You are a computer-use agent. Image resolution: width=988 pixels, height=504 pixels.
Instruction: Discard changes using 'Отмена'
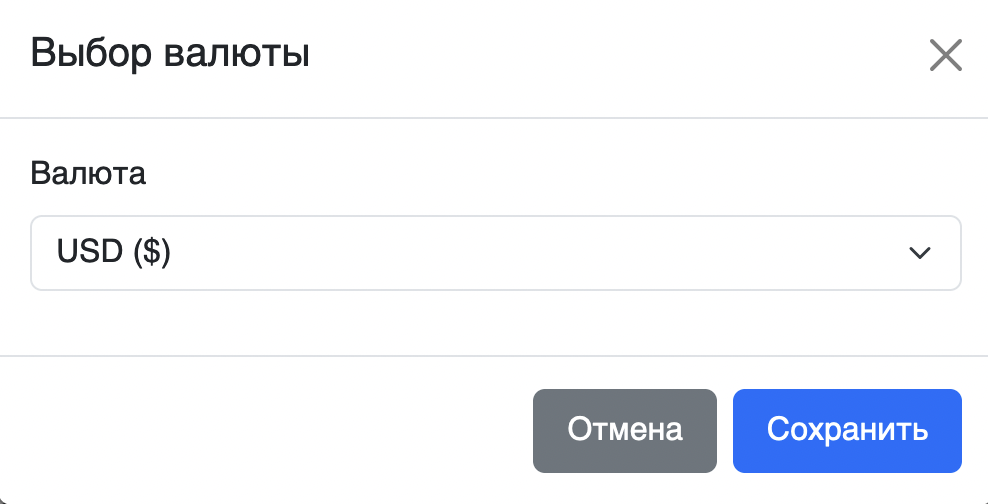624,430
